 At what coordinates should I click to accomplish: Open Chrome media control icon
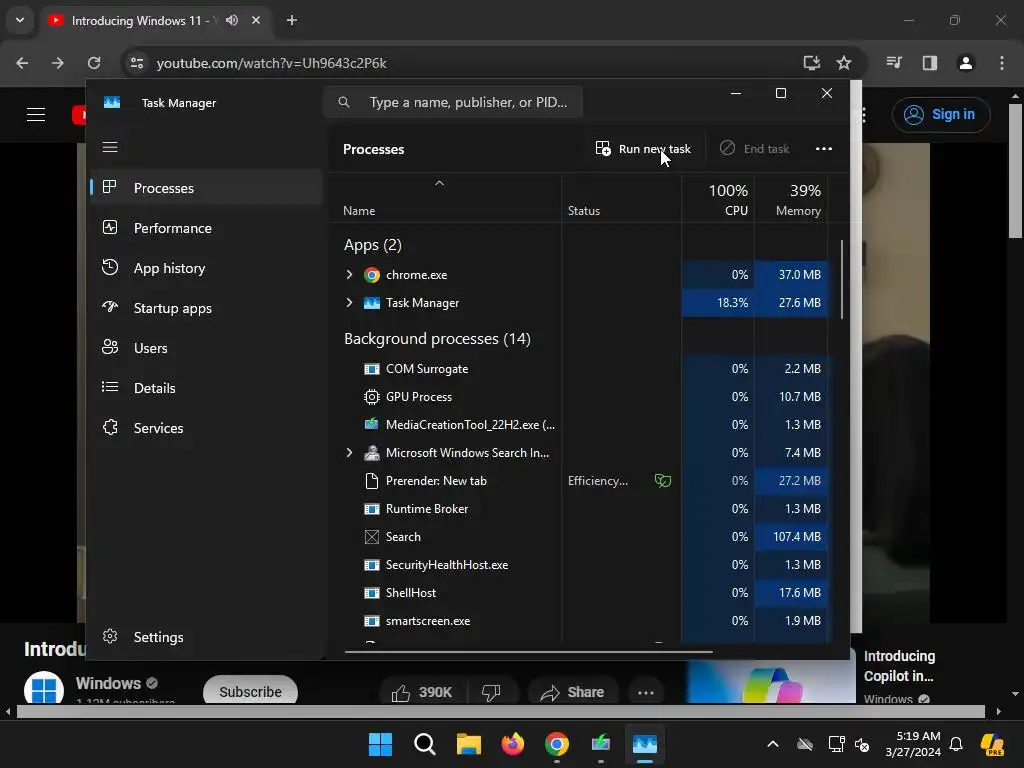(894, 63)
